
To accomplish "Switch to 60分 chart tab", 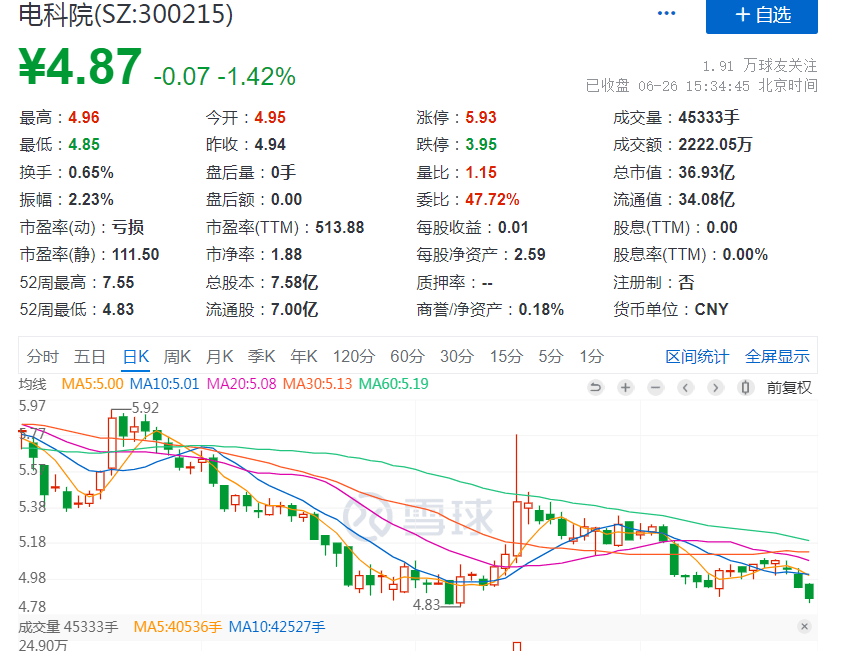I will [x=407, y=357].
